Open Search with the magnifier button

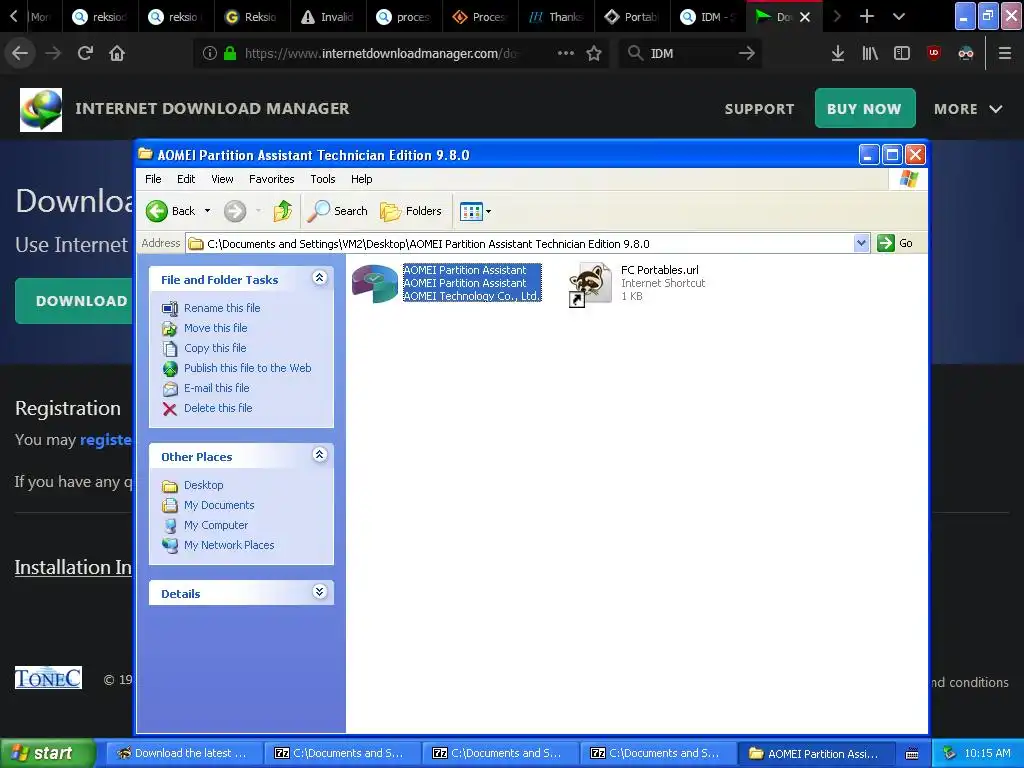[338, 211]
